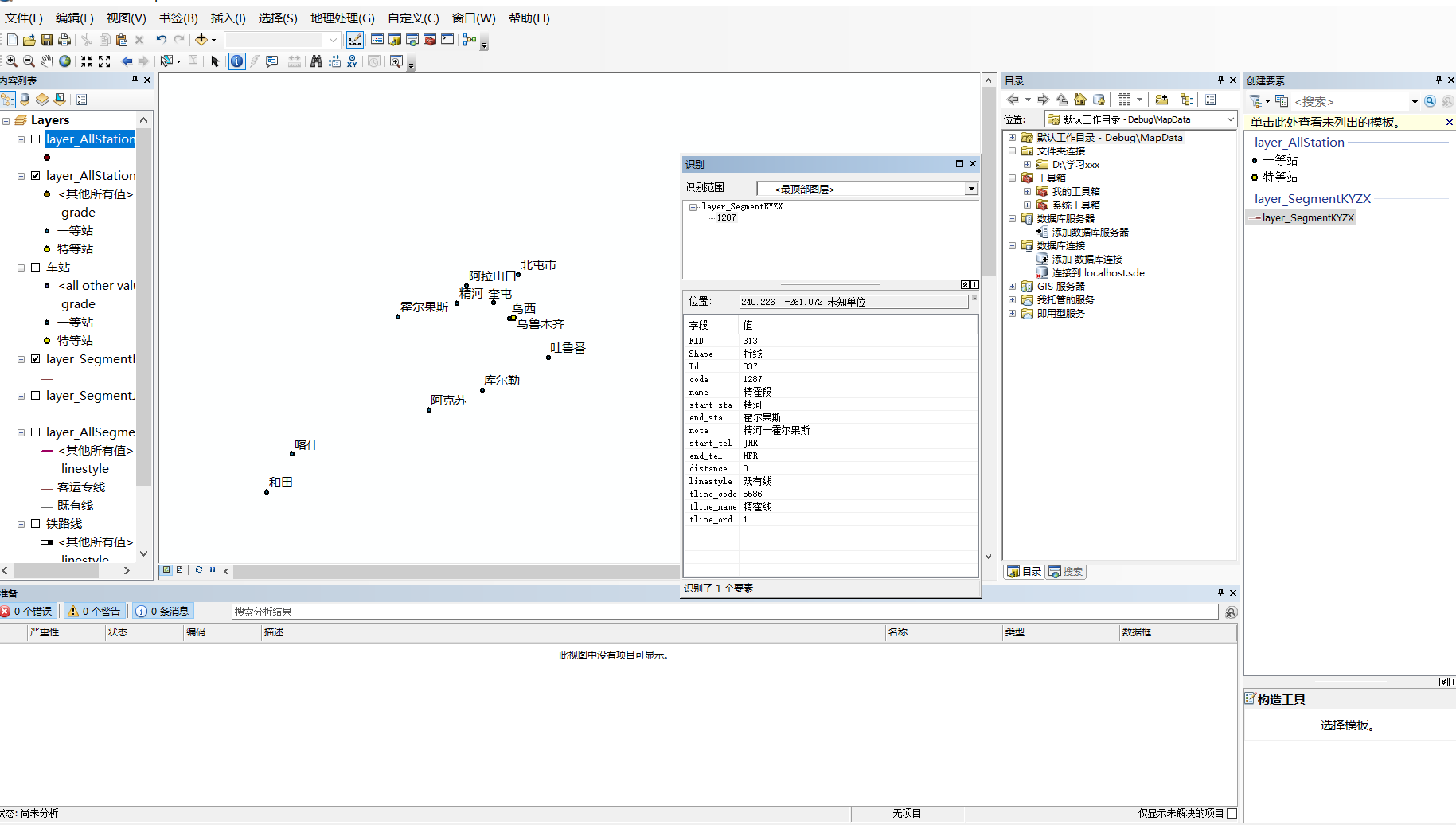1456x825 pixels.
Task: Click the Home folder icon in Catalog
Action: tap(1079, 99)
